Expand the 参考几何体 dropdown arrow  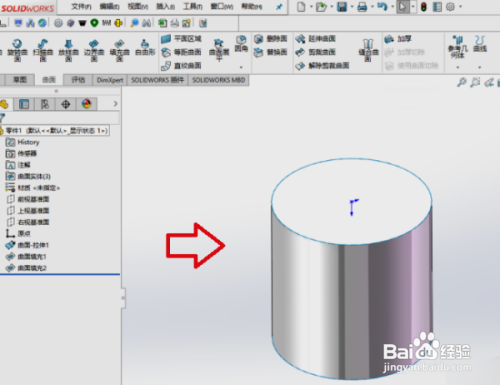(458, 67)
